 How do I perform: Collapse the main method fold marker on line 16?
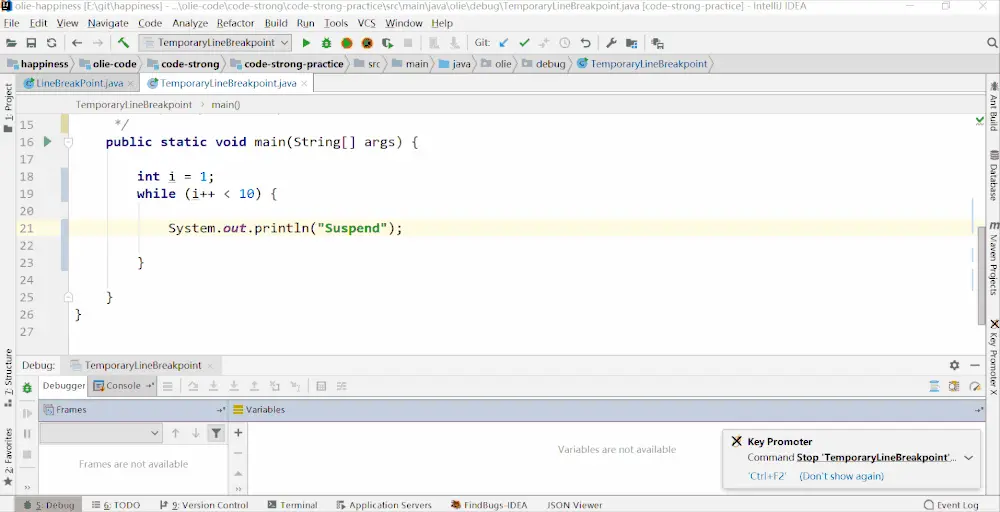68,142
